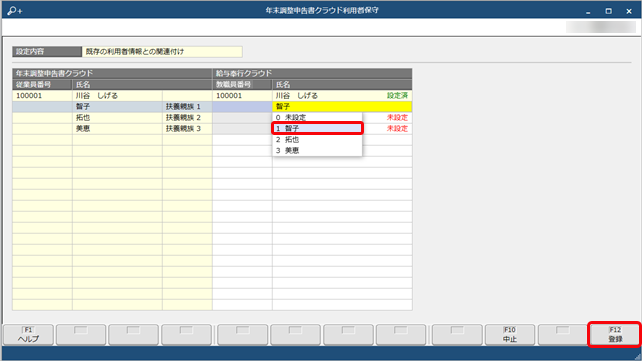Click 100001 in 給与奉行クラウド number column

coord(242,96)
